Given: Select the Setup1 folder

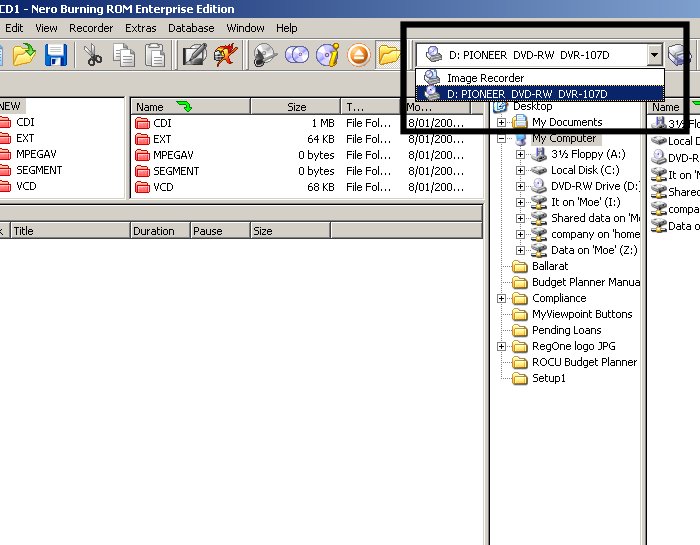Looking at the screenshot, I should (549, 379).
